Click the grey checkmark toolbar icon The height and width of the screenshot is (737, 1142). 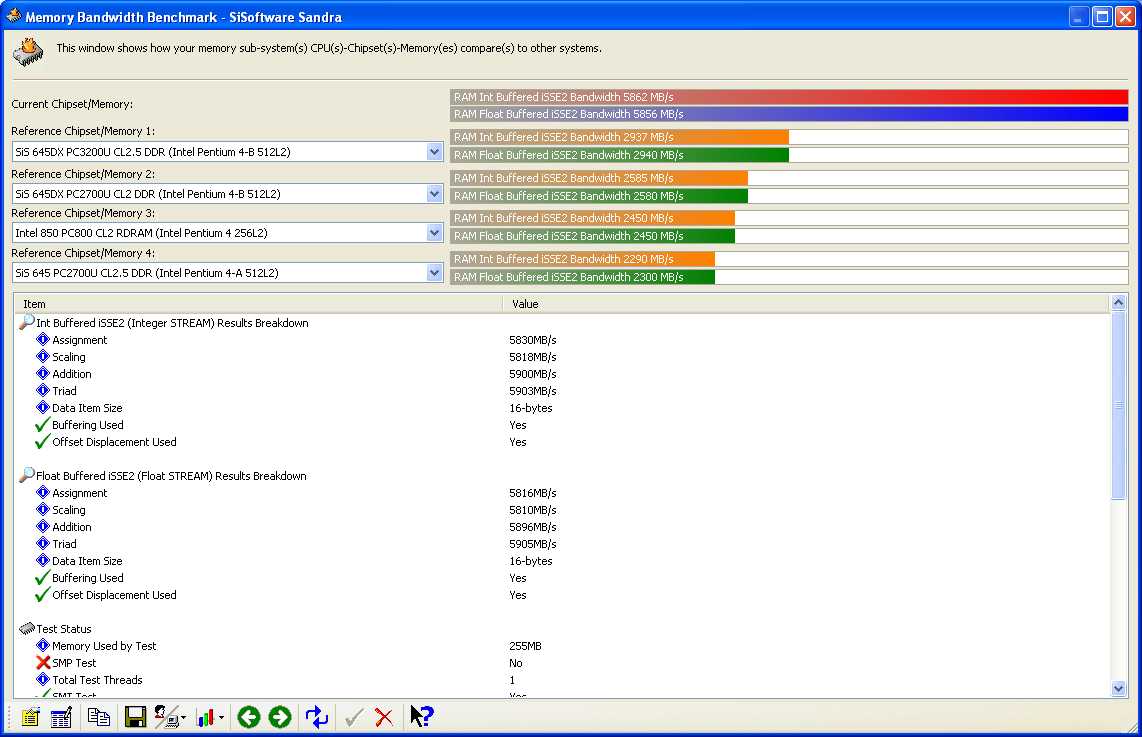[354, 718]
